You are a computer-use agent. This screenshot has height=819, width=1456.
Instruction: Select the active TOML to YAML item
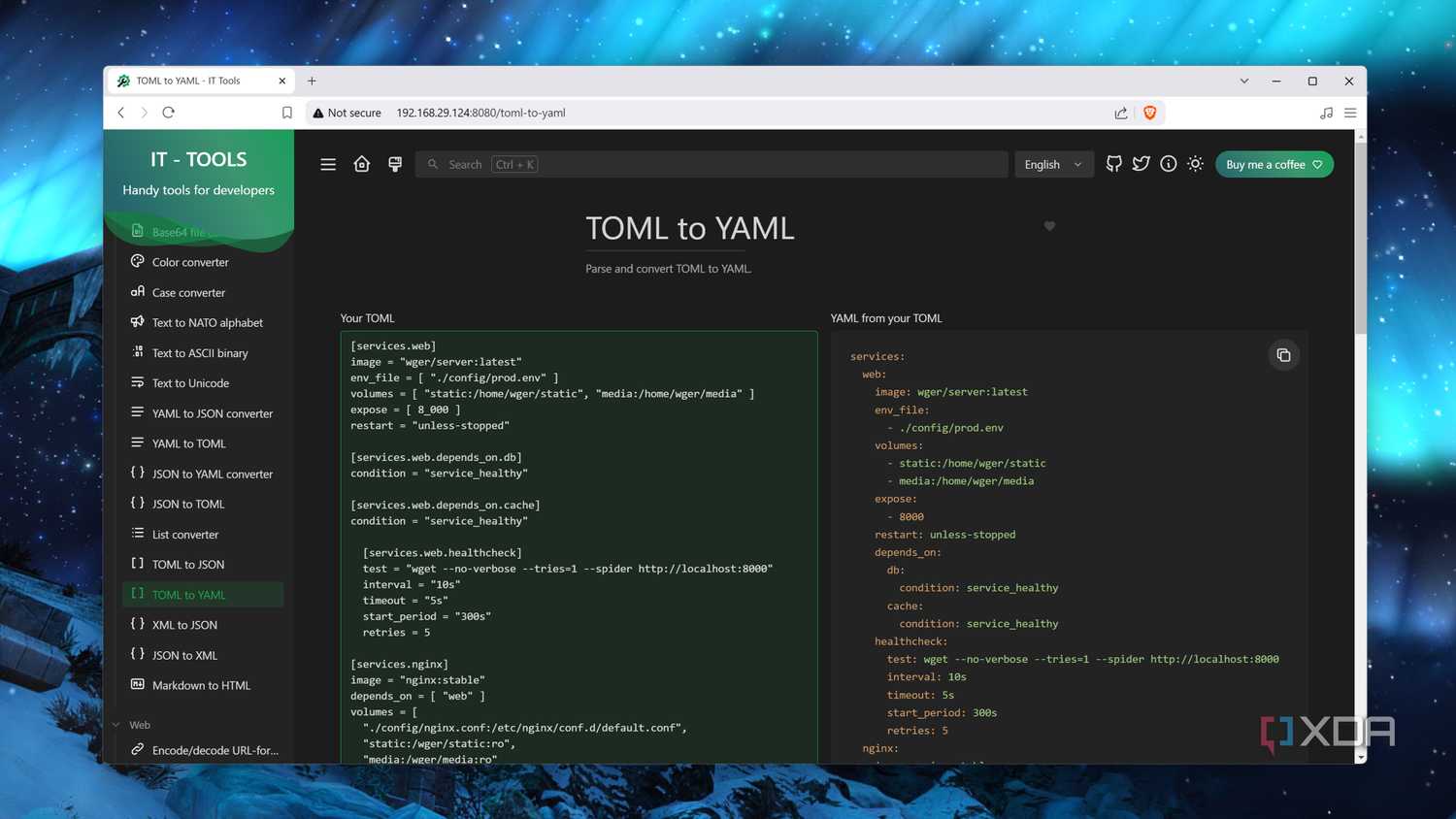tap(203, 595)
